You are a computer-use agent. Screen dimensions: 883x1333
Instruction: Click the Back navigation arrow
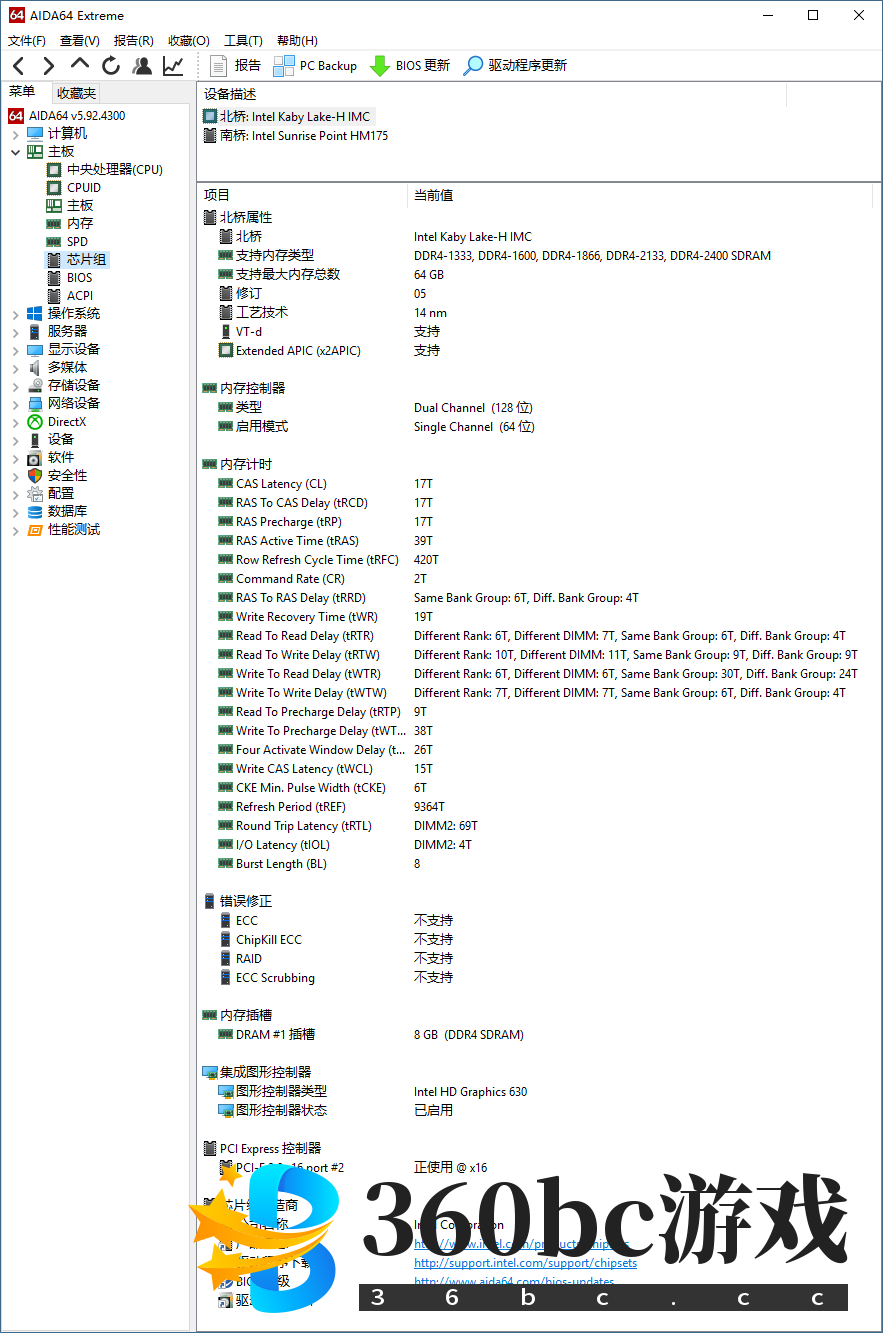point(18,66)
